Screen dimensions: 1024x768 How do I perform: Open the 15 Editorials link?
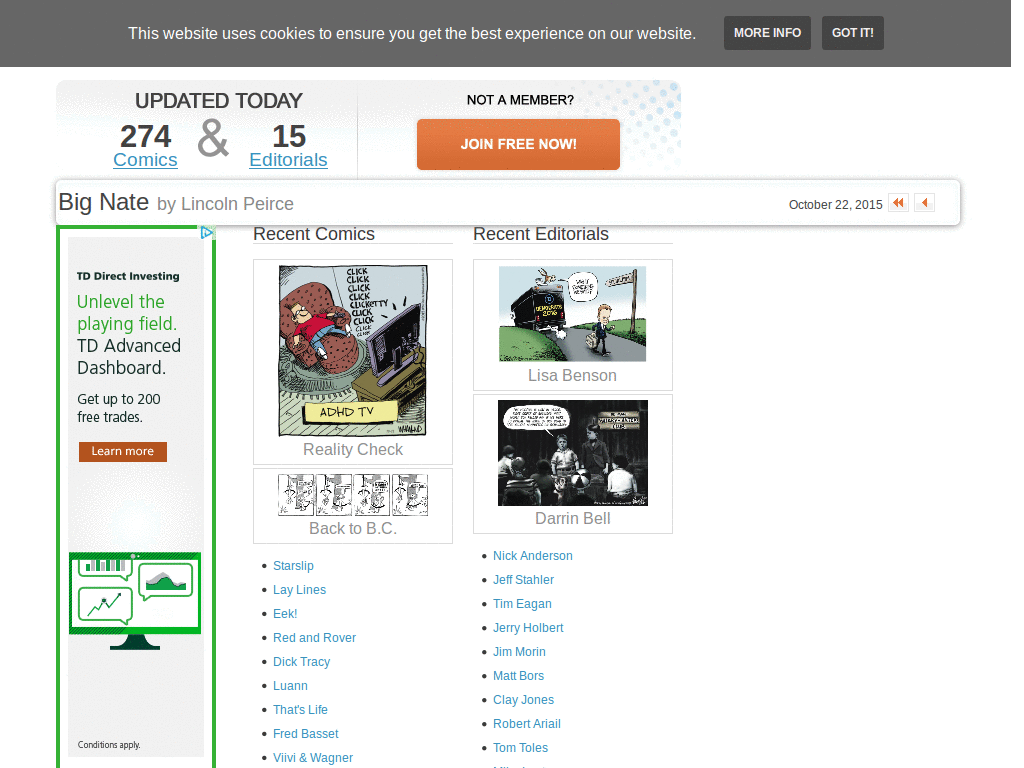pos(288,160)
